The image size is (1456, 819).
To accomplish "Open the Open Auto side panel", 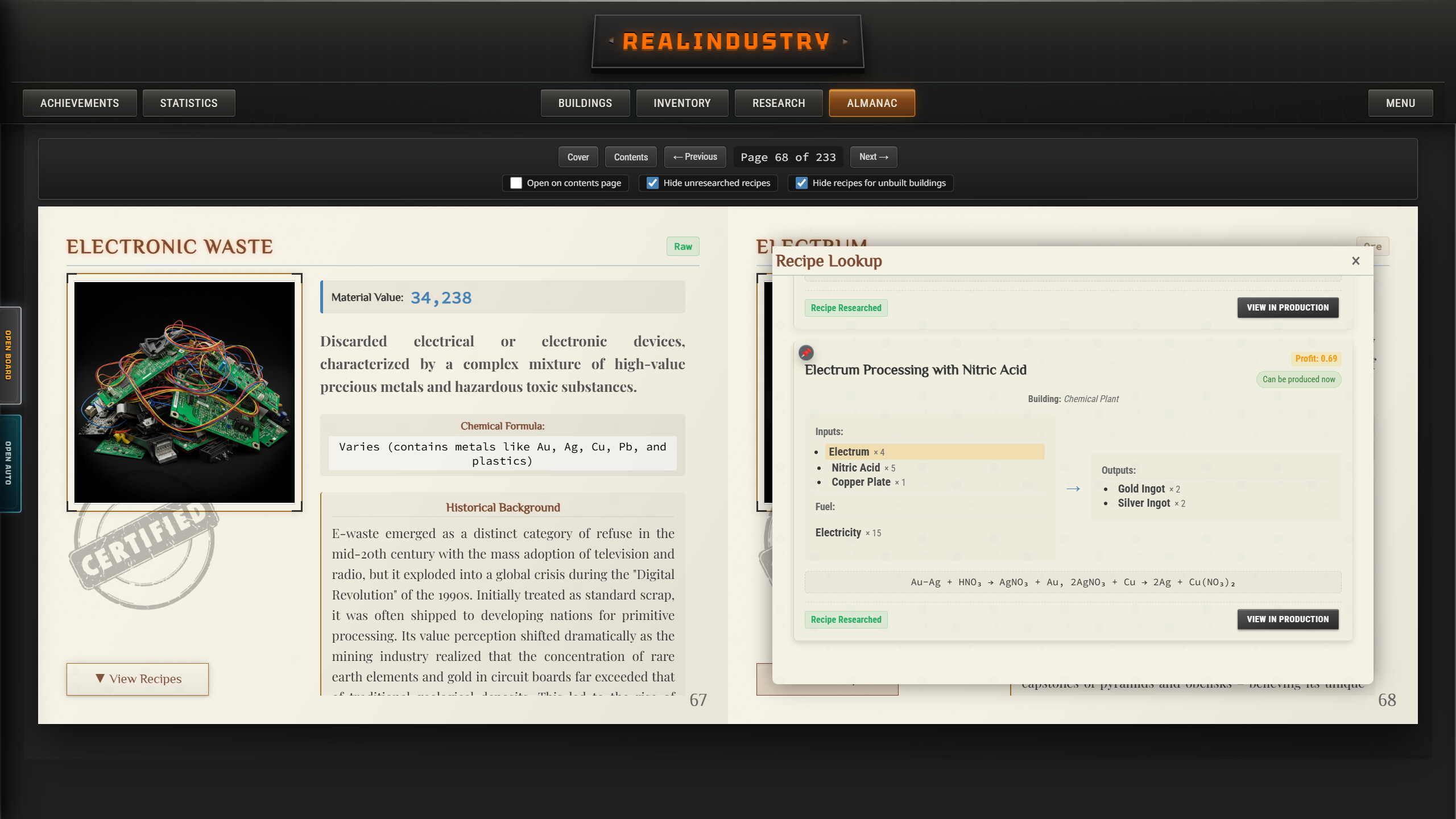I will click(10, 464).
